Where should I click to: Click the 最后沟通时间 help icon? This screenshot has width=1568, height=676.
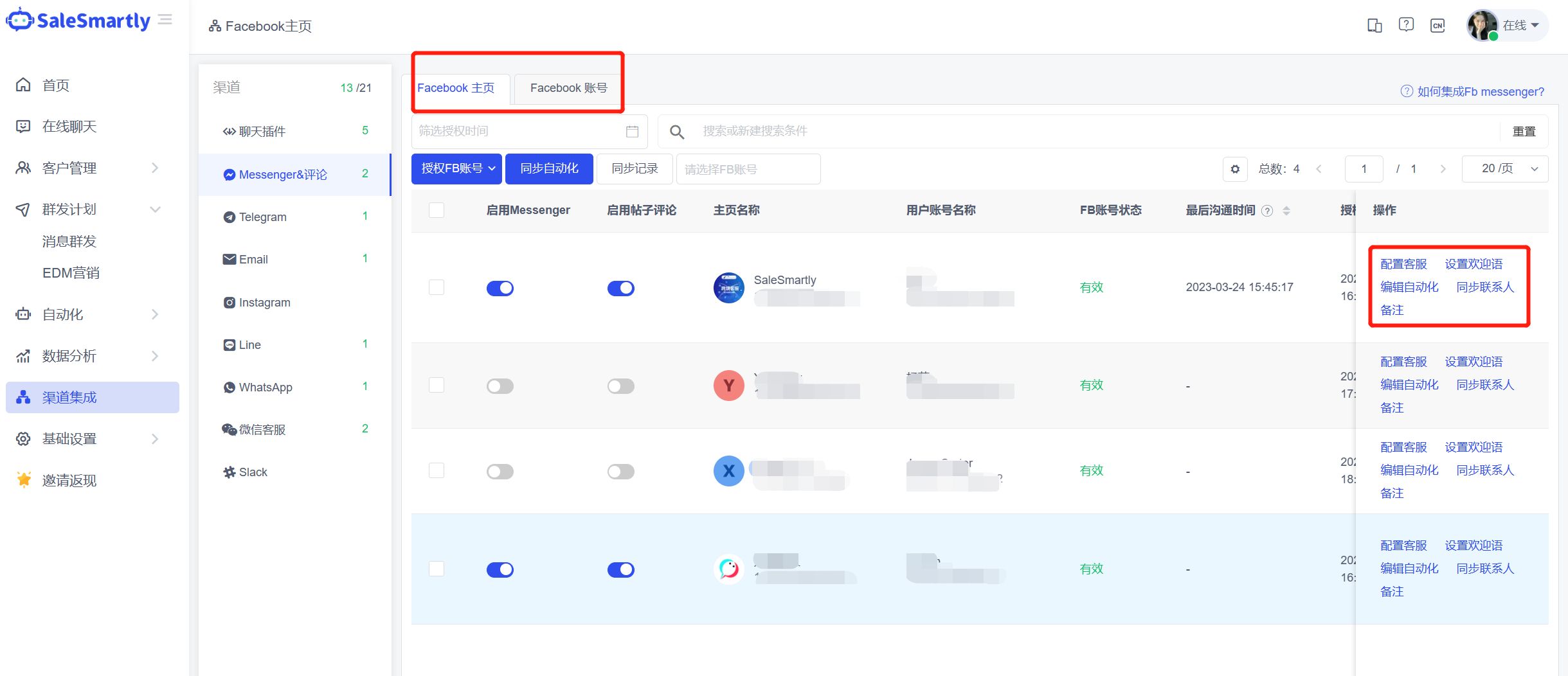click(x=1267, y=211)
